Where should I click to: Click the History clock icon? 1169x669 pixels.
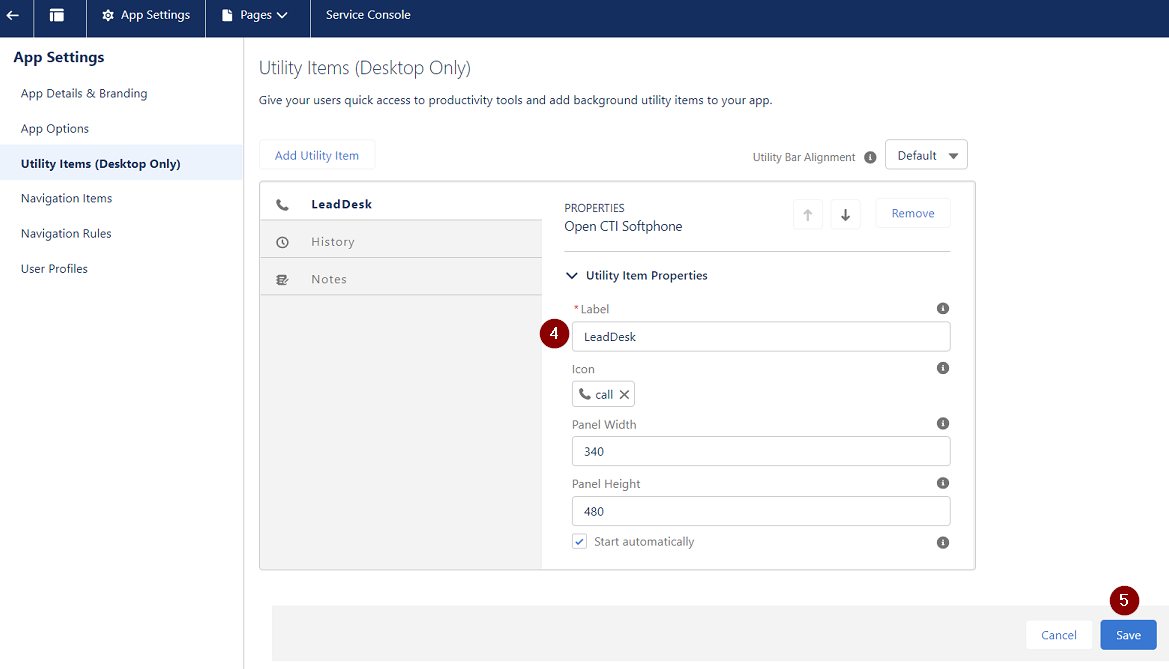(x=283, y=242)
